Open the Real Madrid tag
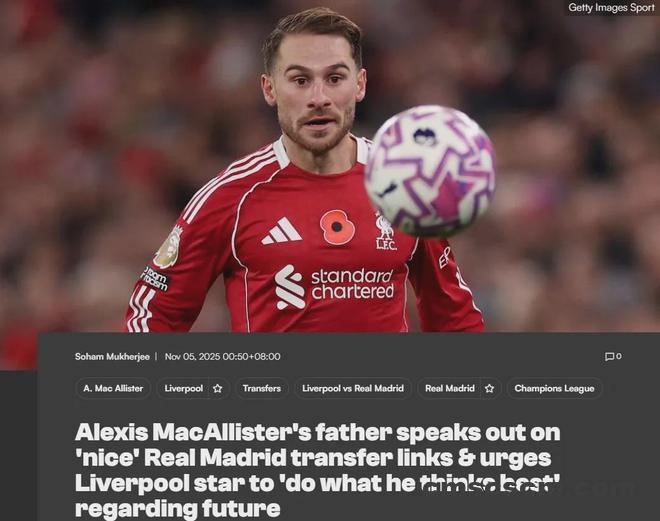The image size is (660, 521). pyautogui.click(x=450, y=388)
